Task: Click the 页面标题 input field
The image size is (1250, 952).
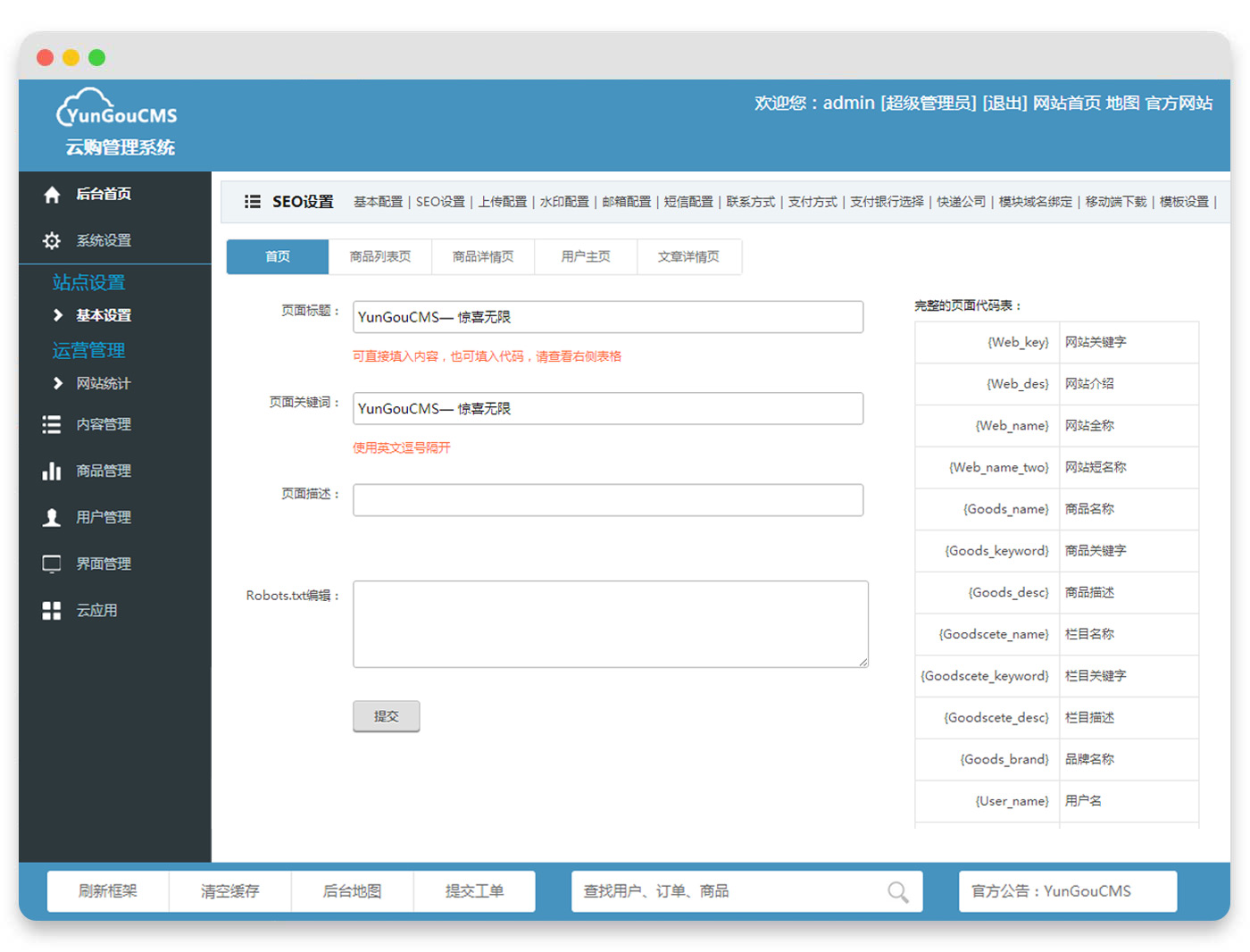Action: [608, 317]
